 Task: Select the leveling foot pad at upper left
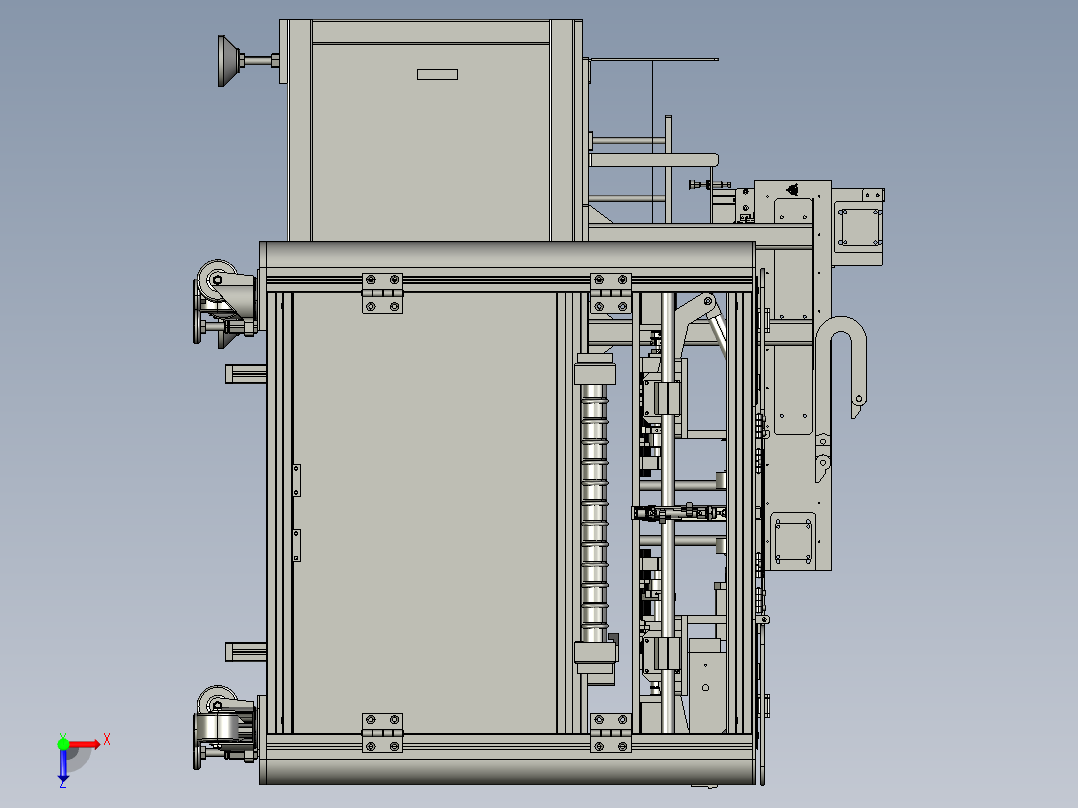tap(229, 61)
